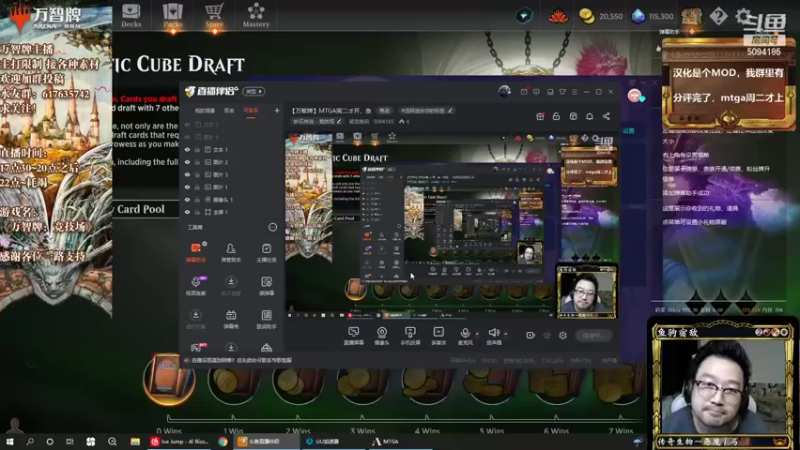
Task: Click the gold coins balance 20,550
Action: pos(601,16)
